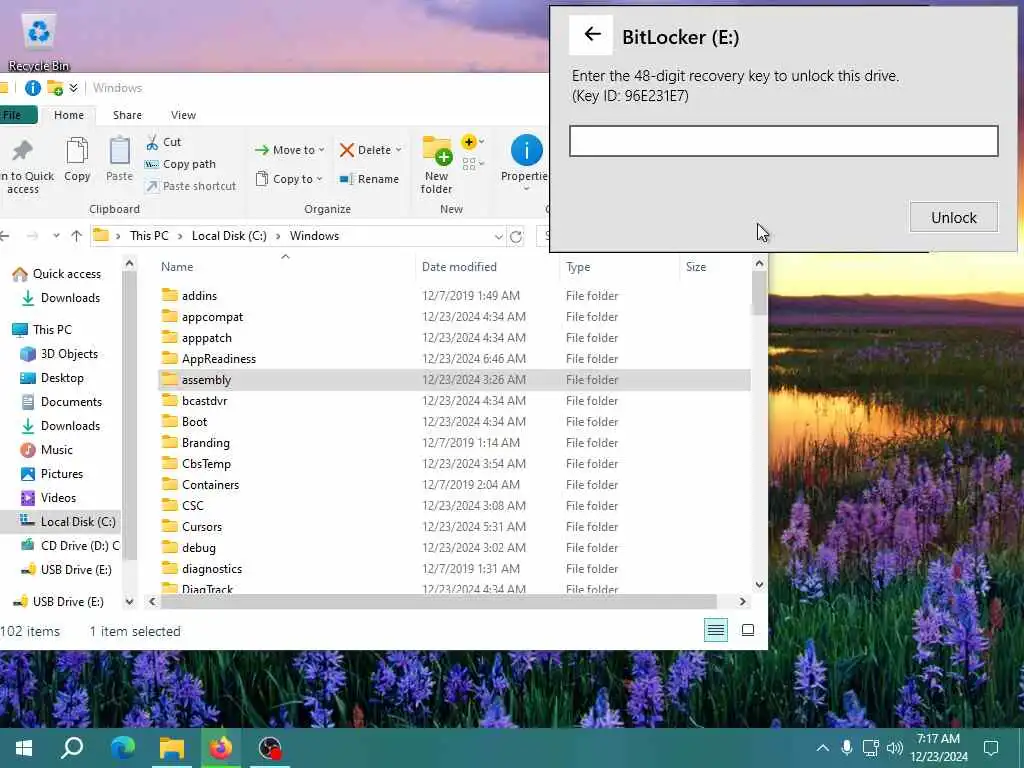Select CD Drive (D:) in navigation pane

tap(80, 546)
